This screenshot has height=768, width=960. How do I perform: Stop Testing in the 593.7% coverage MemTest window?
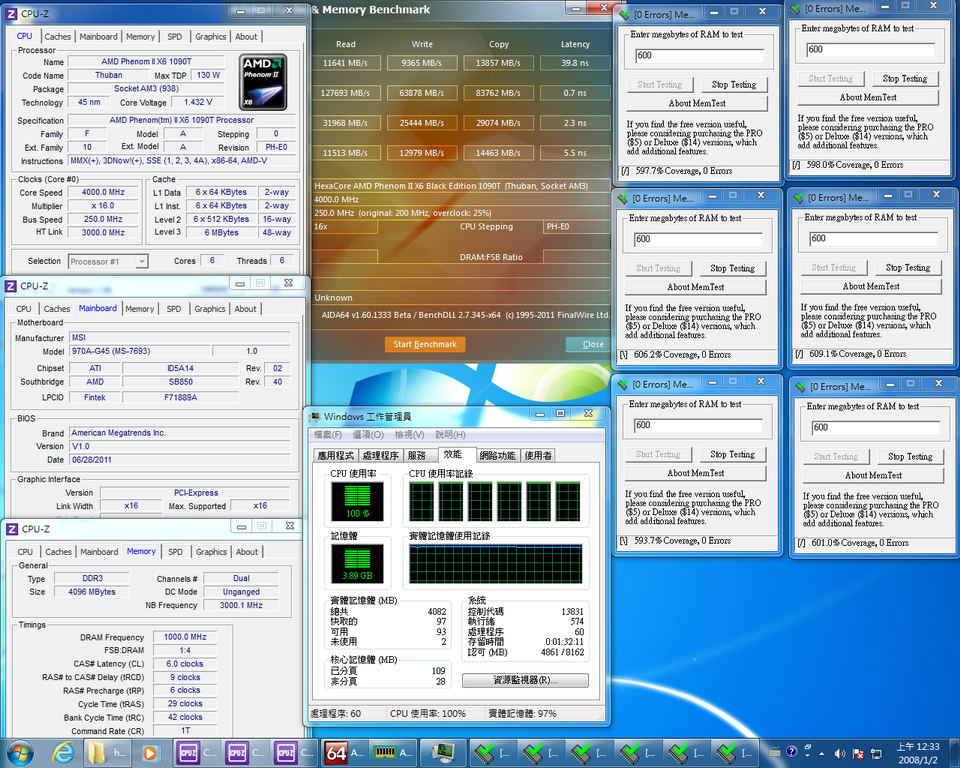[732, 454]
